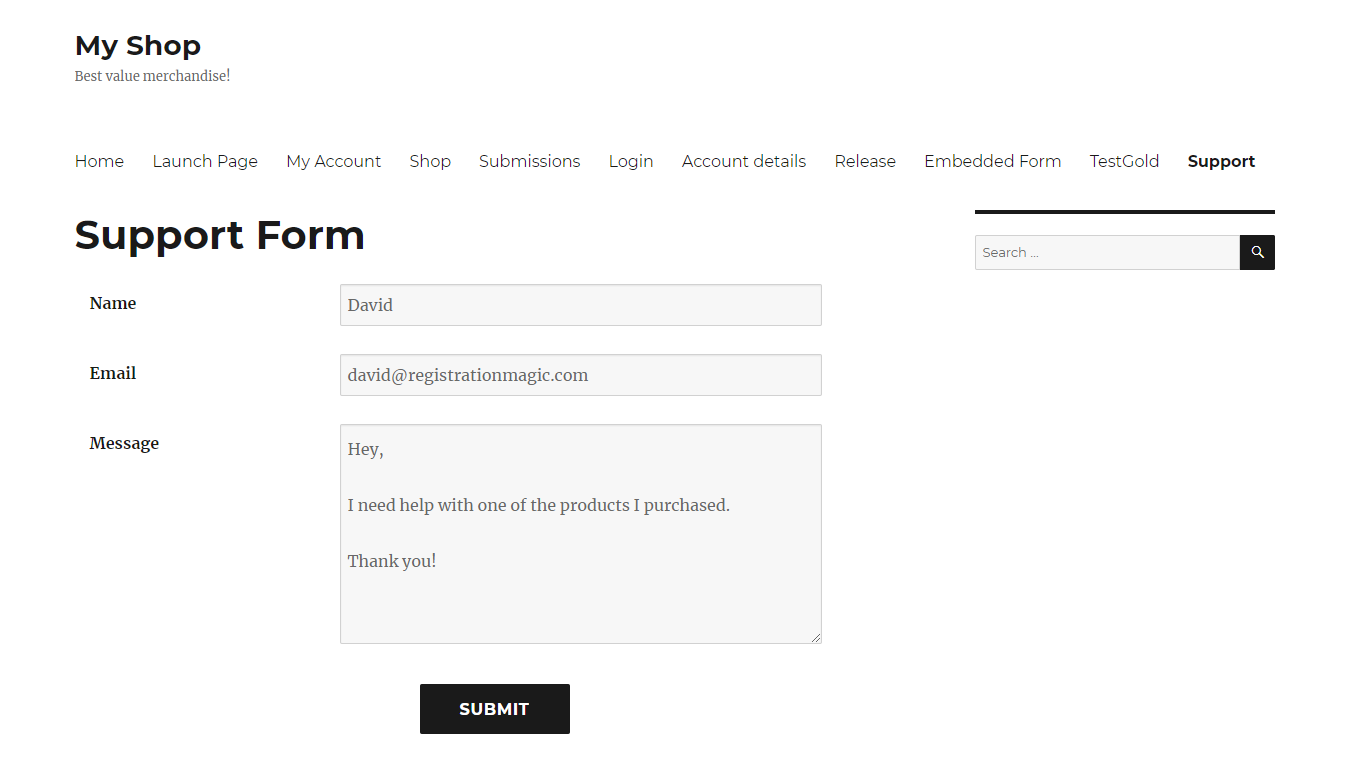Focus the sidebar Search box
1366x768 pixels.
(1107, 252)
